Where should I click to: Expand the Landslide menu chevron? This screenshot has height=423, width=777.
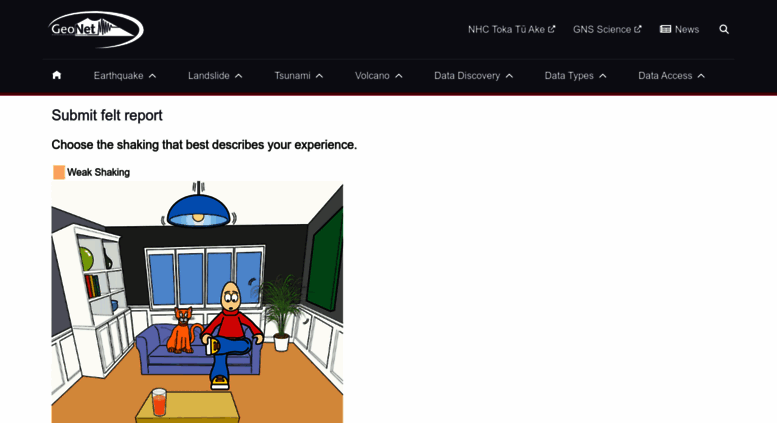[238, 76]
